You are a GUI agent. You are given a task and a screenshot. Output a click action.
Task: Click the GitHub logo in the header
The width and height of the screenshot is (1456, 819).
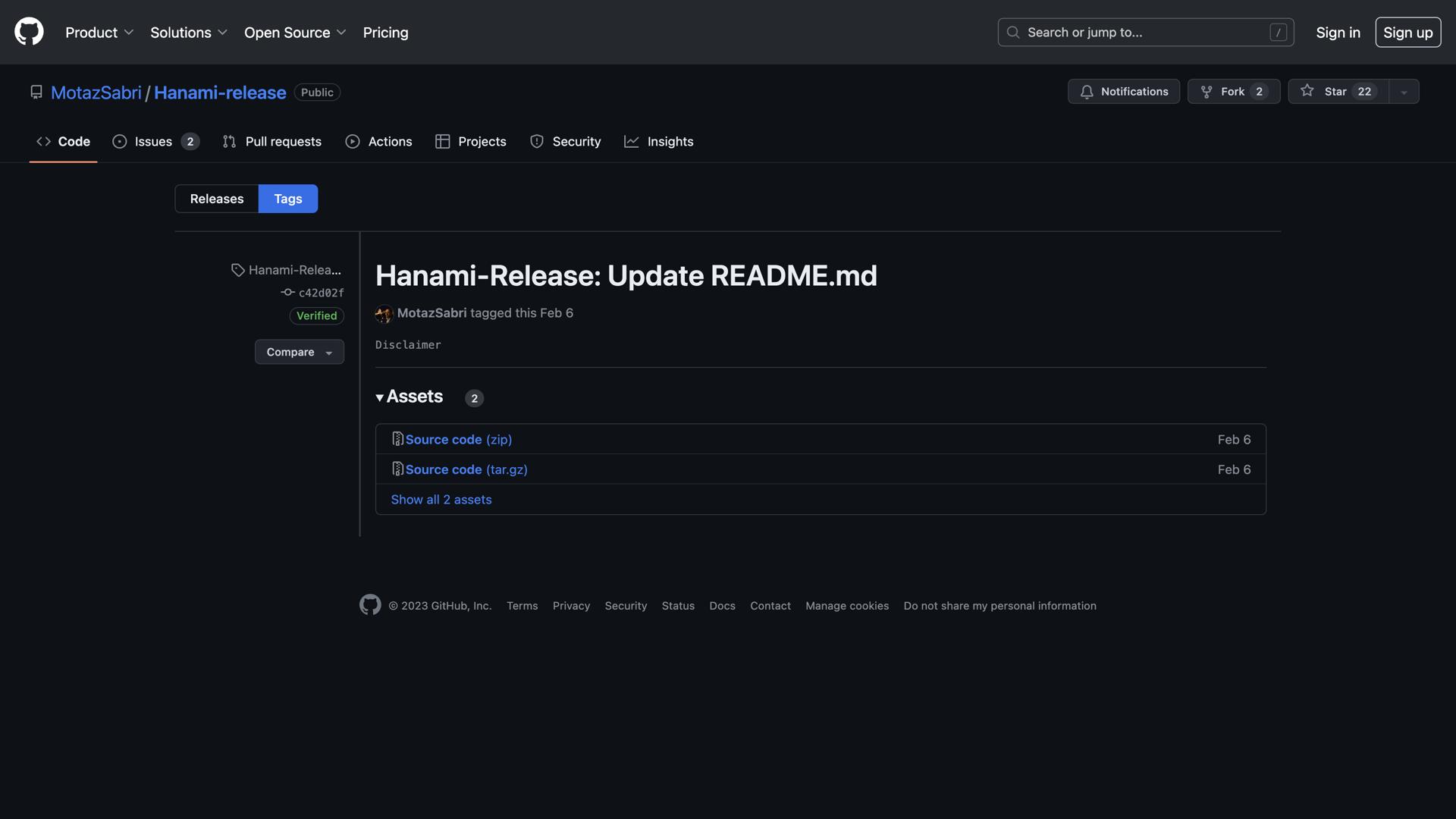click(29, 32)
